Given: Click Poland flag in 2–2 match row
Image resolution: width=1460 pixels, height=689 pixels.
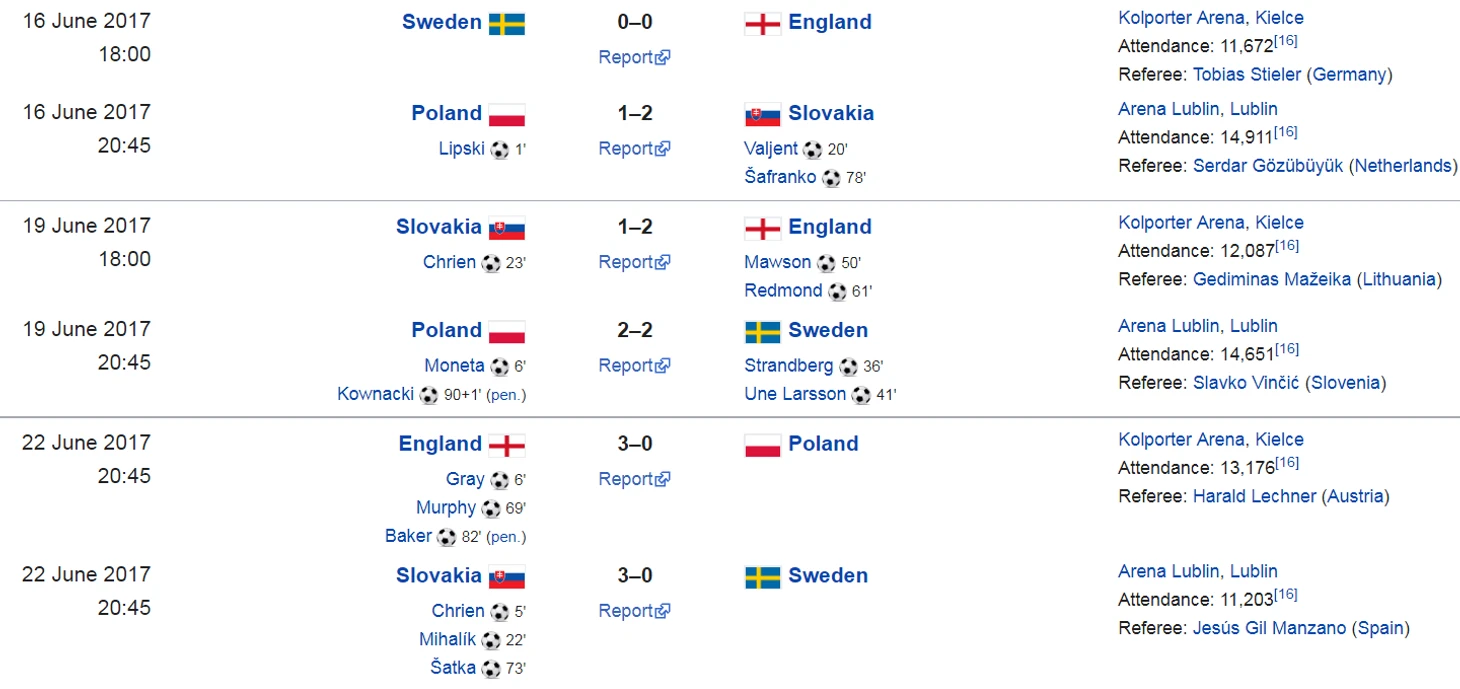Looking at the screenshot, I should [507, 332].
